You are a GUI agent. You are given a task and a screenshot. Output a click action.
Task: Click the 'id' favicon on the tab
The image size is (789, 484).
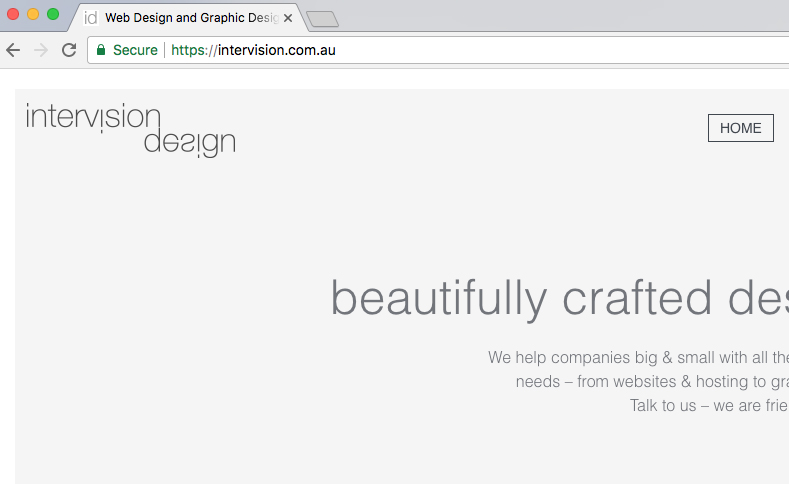pos(91,18)
